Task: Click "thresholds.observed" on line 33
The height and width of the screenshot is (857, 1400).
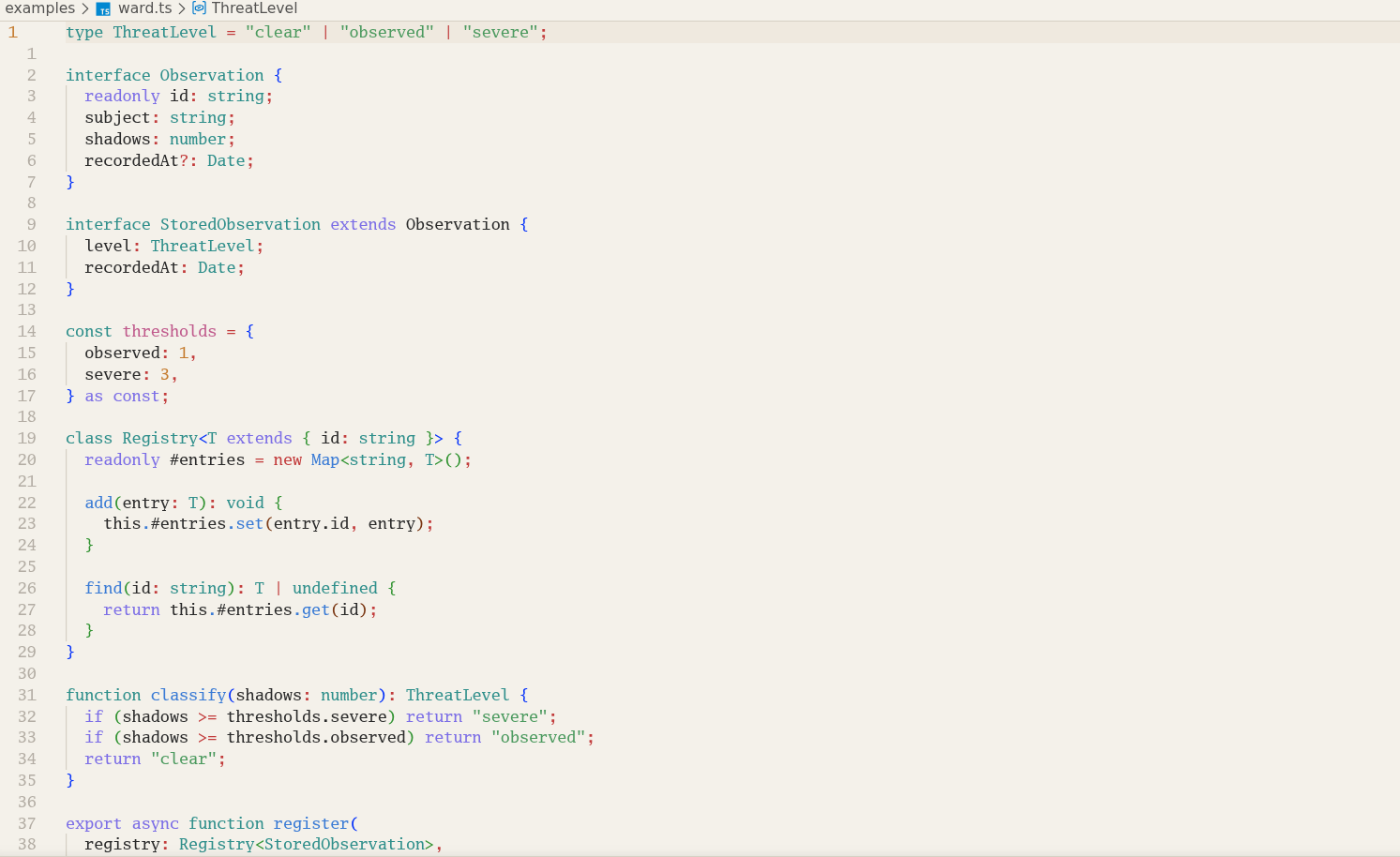Action: [x=316, y=737]
